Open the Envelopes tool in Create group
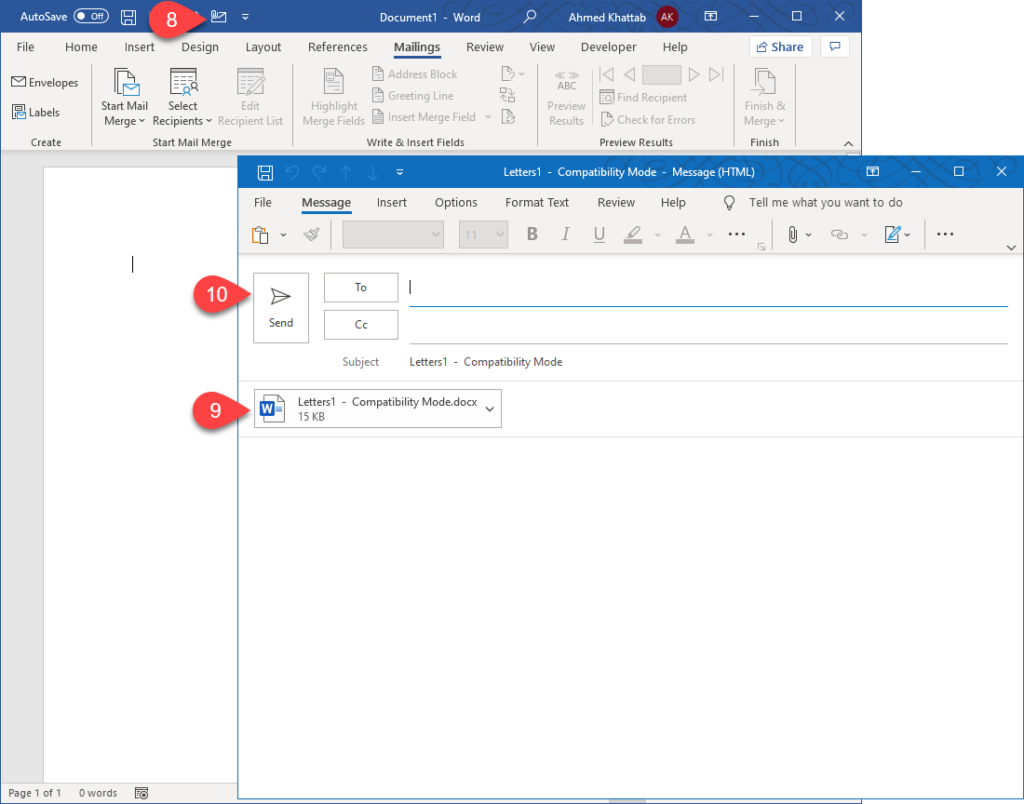The image size is (1024, 804). coord(45,82)
